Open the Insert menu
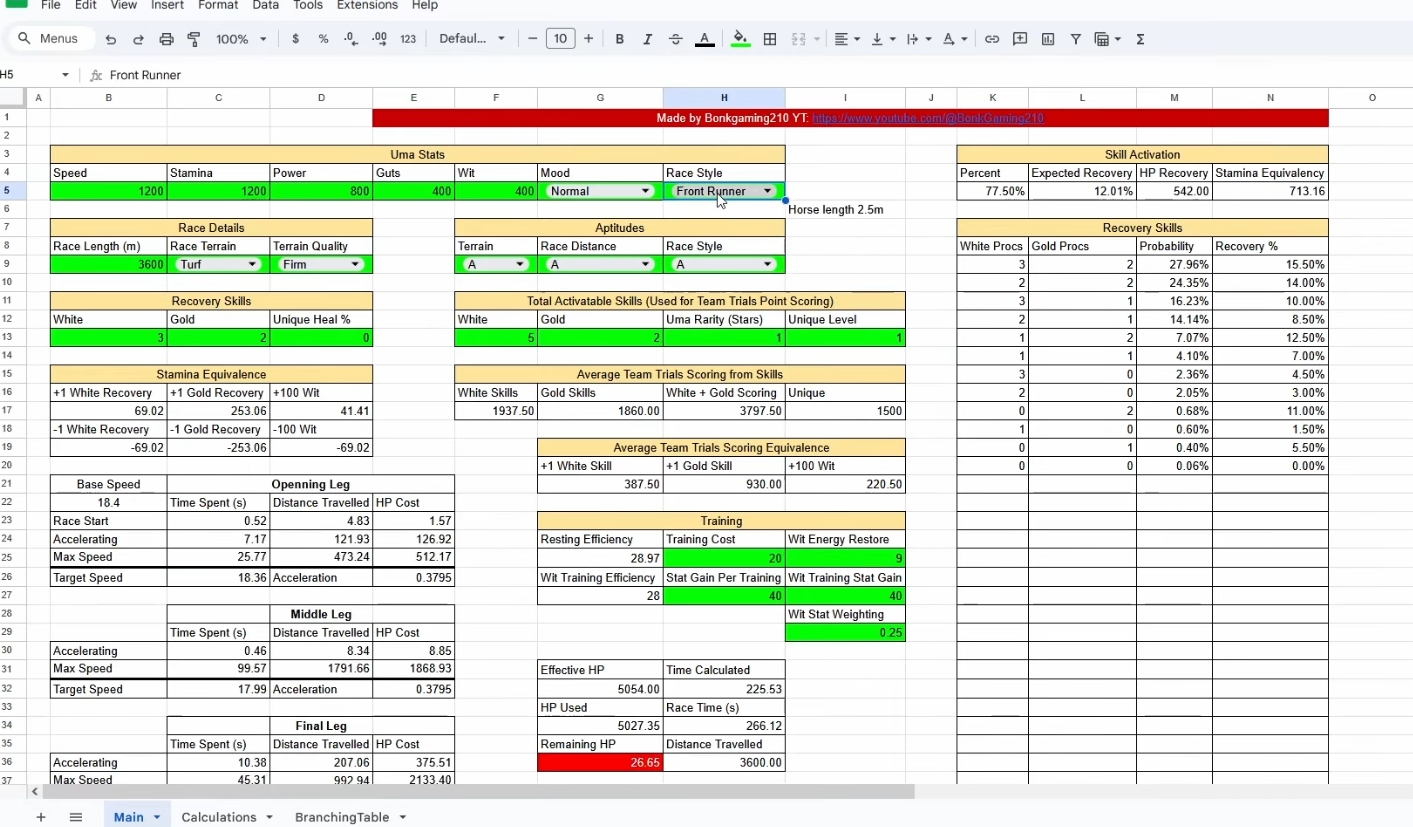The image size is (1413, 827). point(167,5)
